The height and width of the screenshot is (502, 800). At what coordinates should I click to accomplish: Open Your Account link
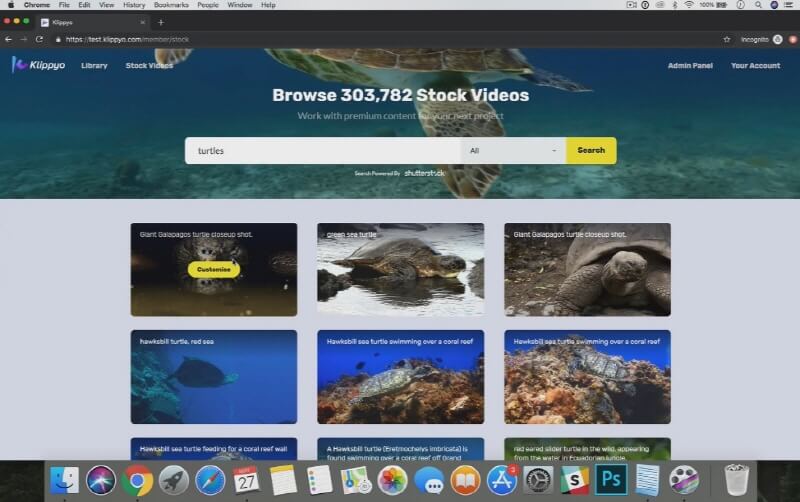click(755, 65)
